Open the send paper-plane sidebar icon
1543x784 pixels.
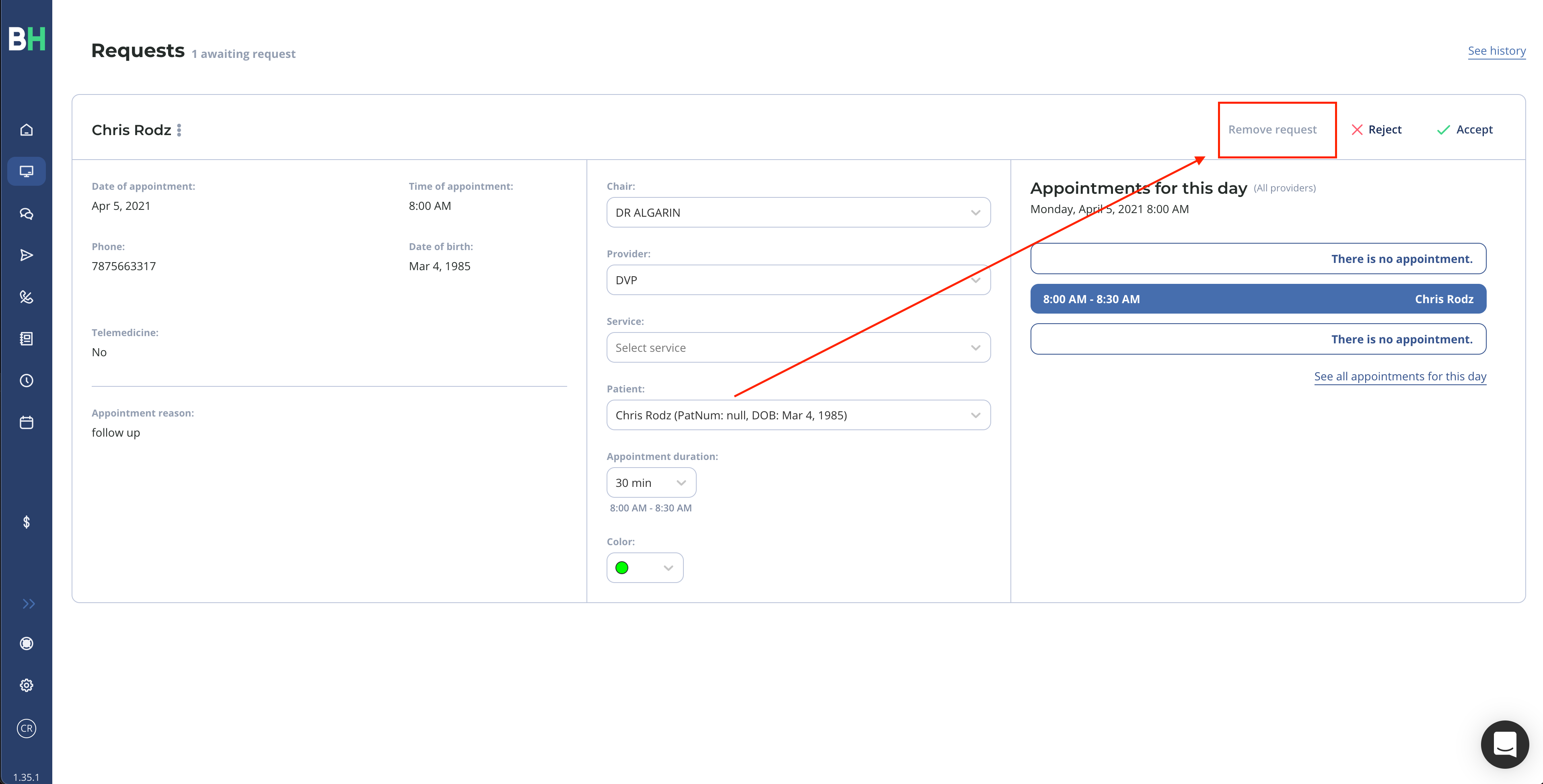tap(27, 255)
